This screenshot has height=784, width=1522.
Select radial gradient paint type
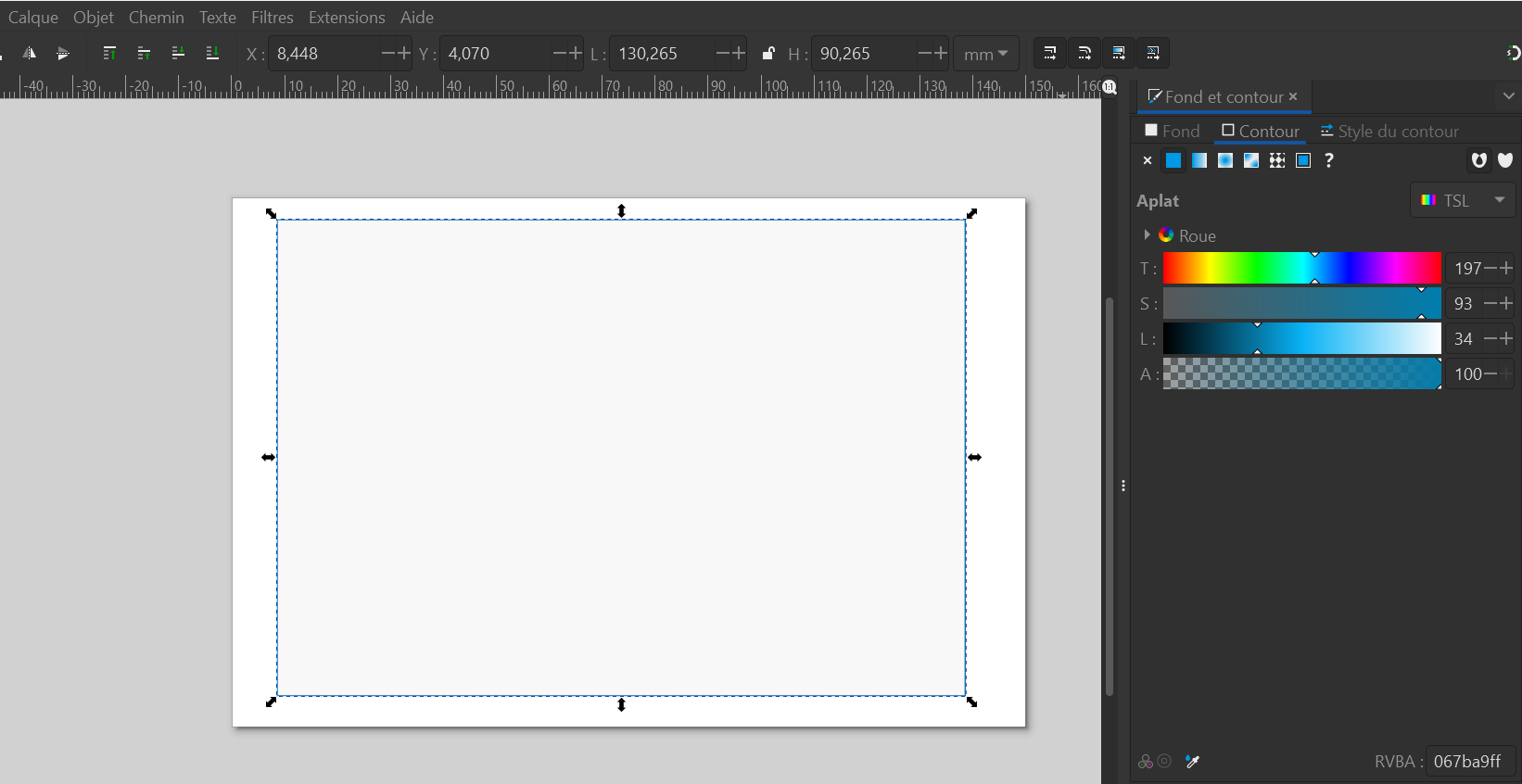(1225, 160)
